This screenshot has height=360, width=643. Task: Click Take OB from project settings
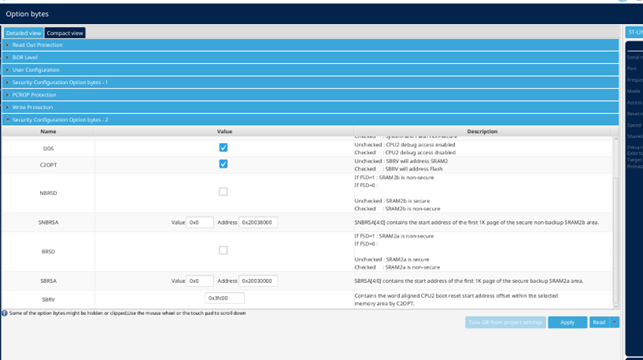505,322
